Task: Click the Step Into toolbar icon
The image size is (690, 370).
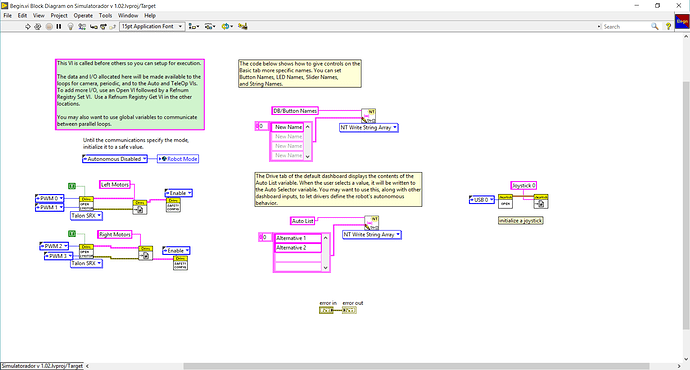Action: point(93,26)
